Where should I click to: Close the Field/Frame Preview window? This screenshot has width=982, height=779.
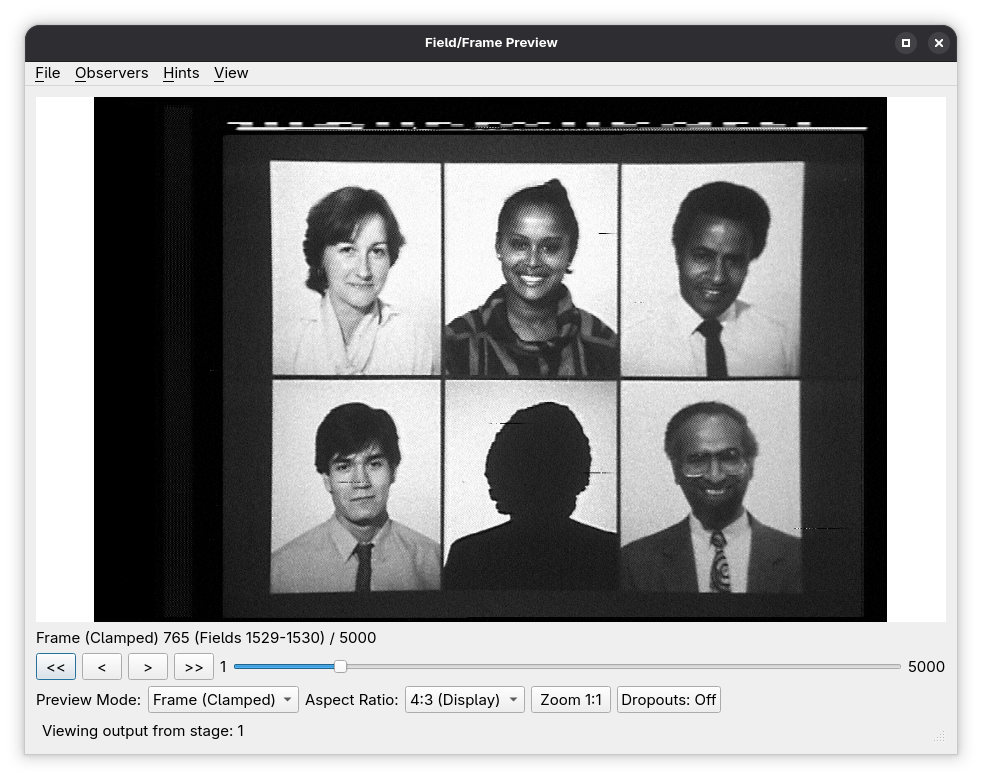(938, 43)
